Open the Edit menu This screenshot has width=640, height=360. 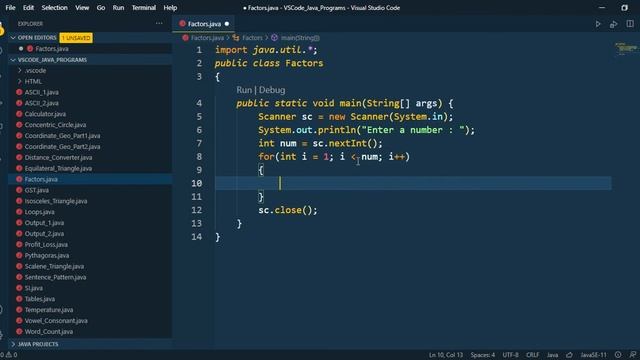28,8
